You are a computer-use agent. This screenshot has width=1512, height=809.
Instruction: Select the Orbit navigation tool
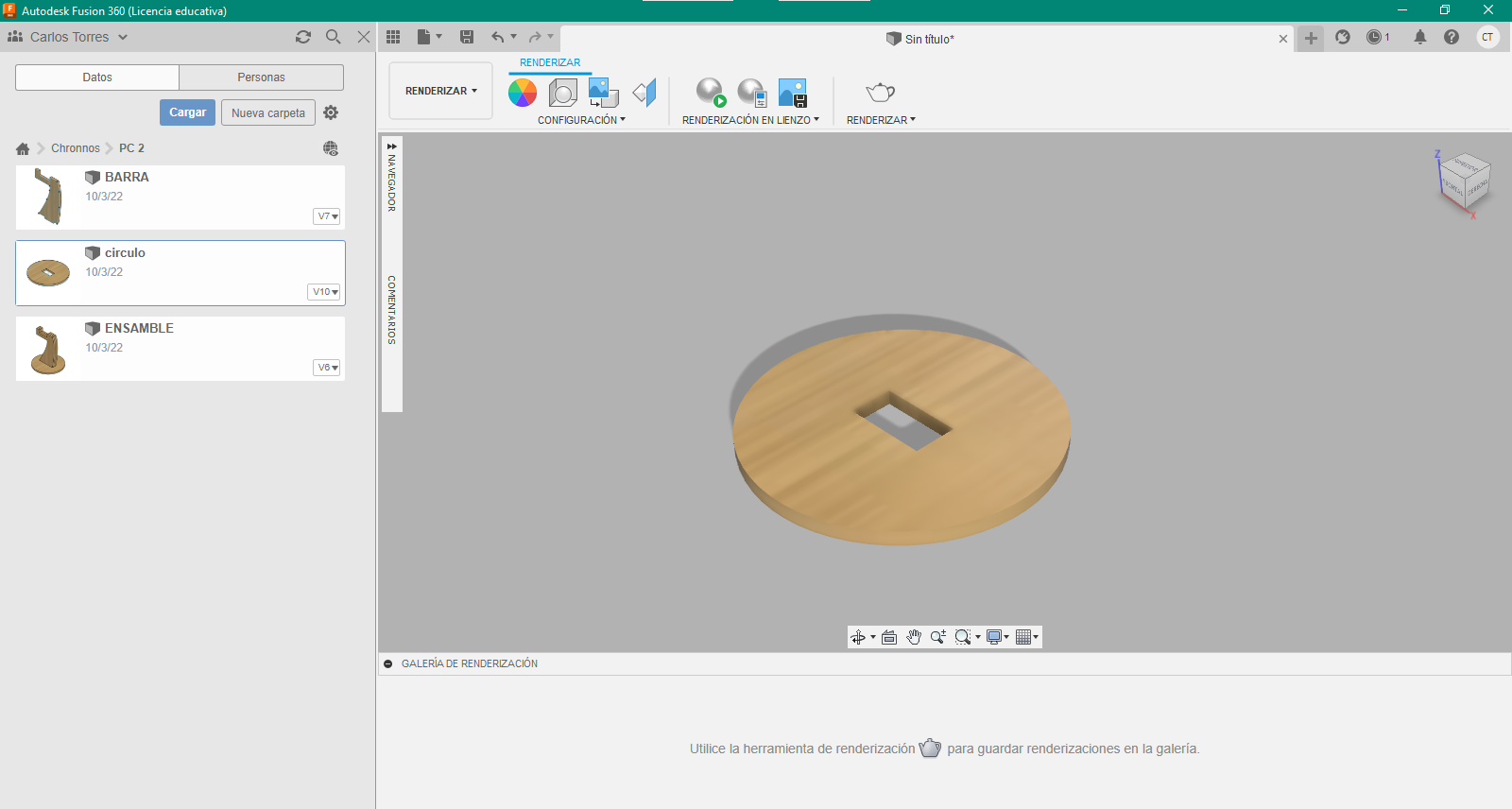[x=858, y=637]
